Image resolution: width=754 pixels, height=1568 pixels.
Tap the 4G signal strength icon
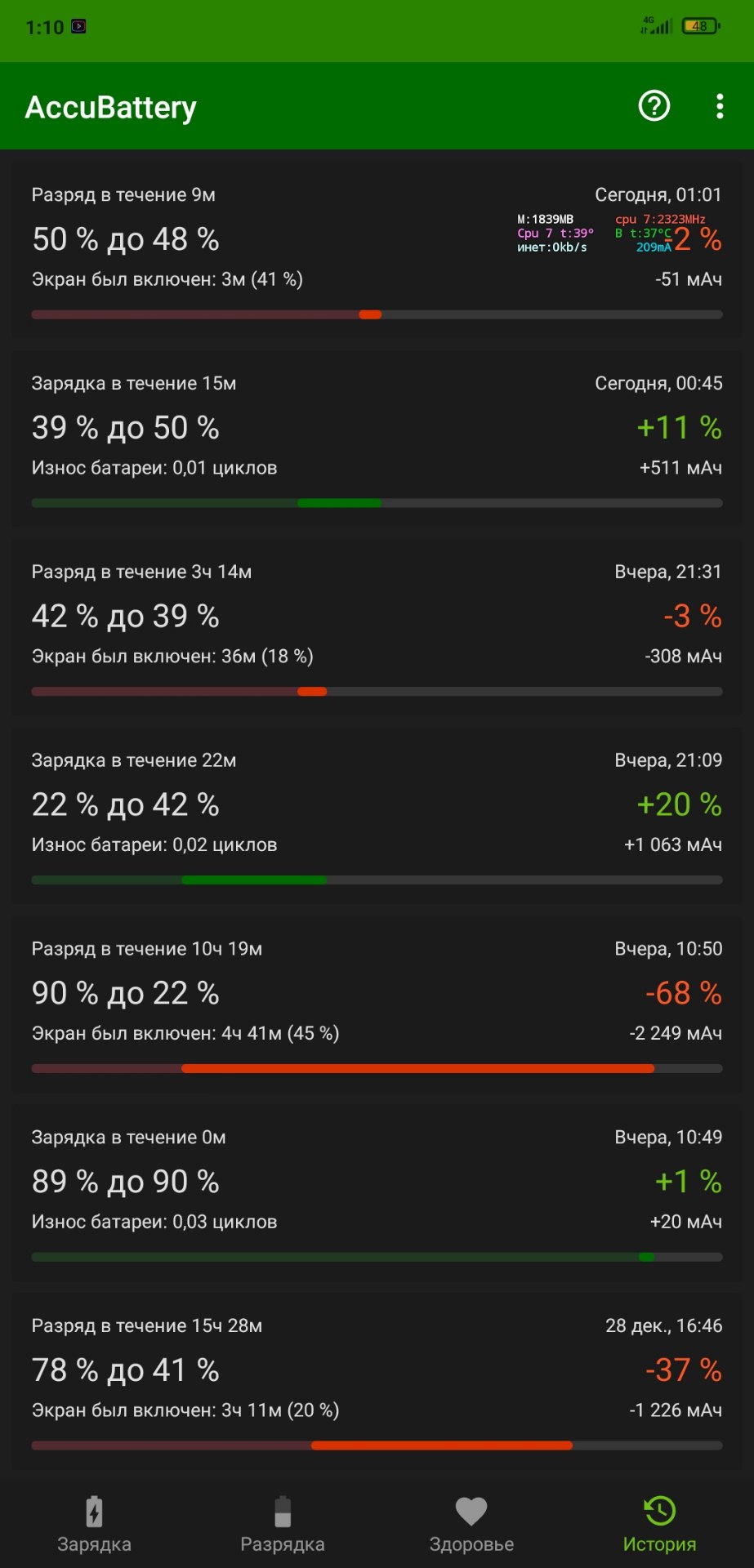tap(656, 26)
